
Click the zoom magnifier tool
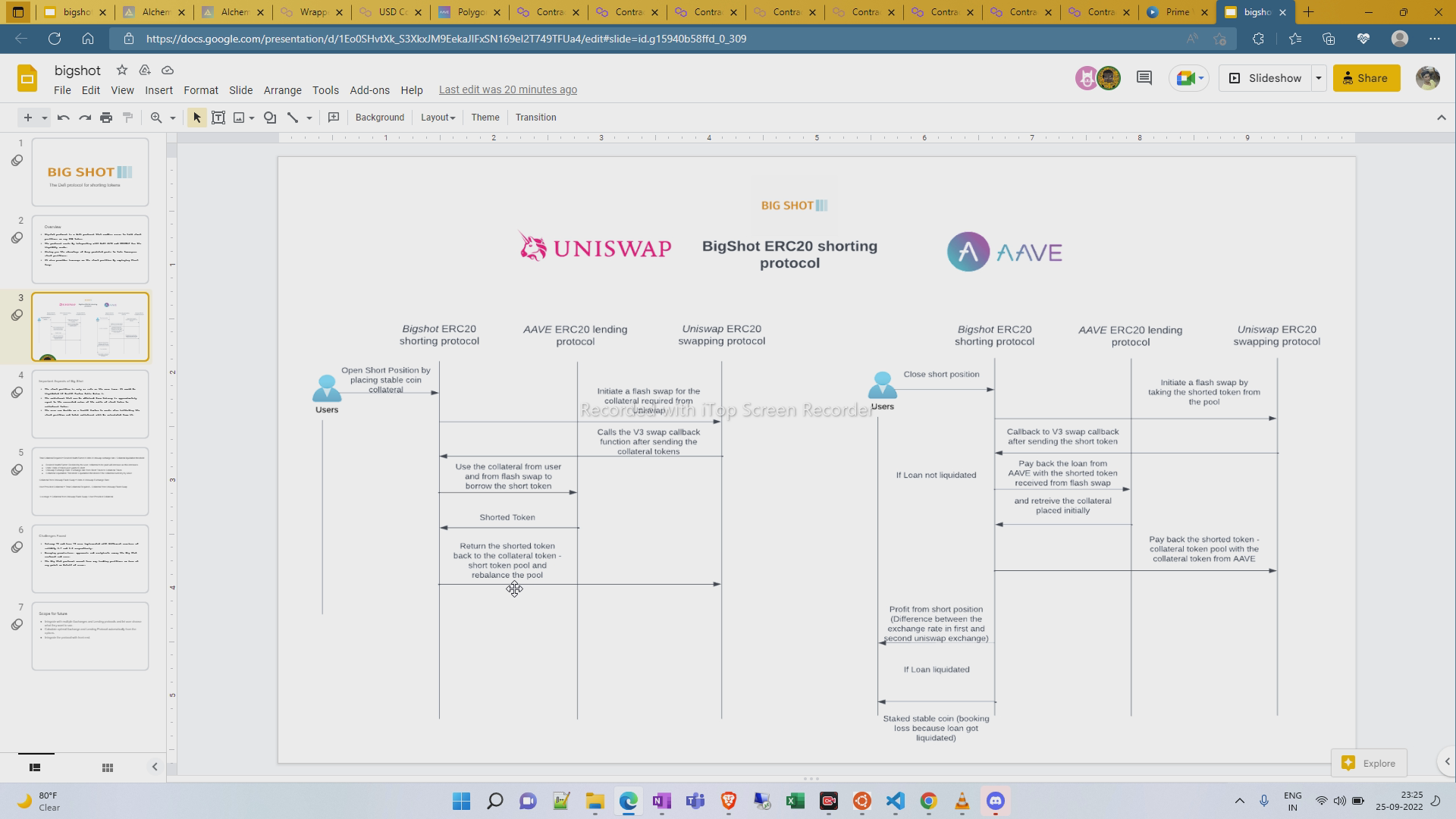point(156,118)
